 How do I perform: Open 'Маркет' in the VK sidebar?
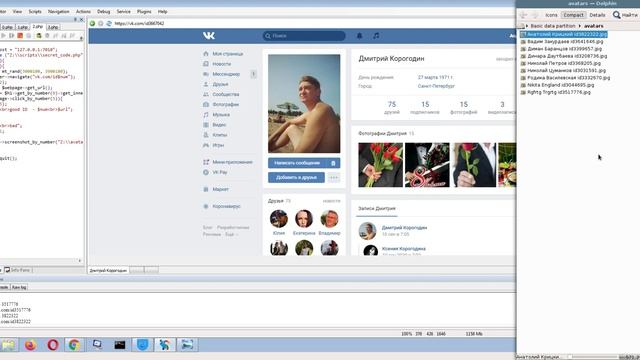[216, 189]
